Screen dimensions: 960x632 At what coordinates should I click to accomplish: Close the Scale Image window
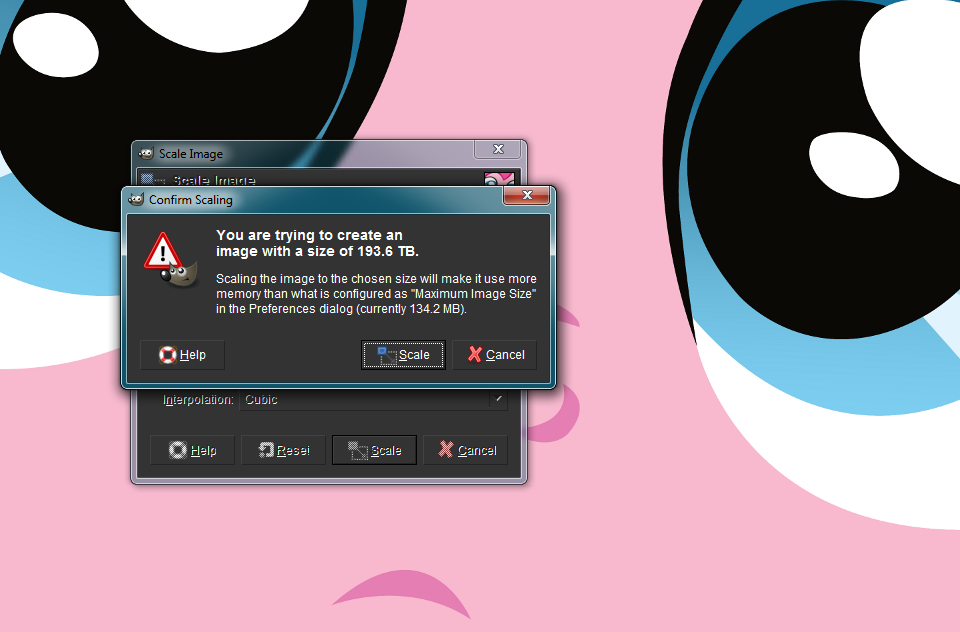(x=498, y=149)
